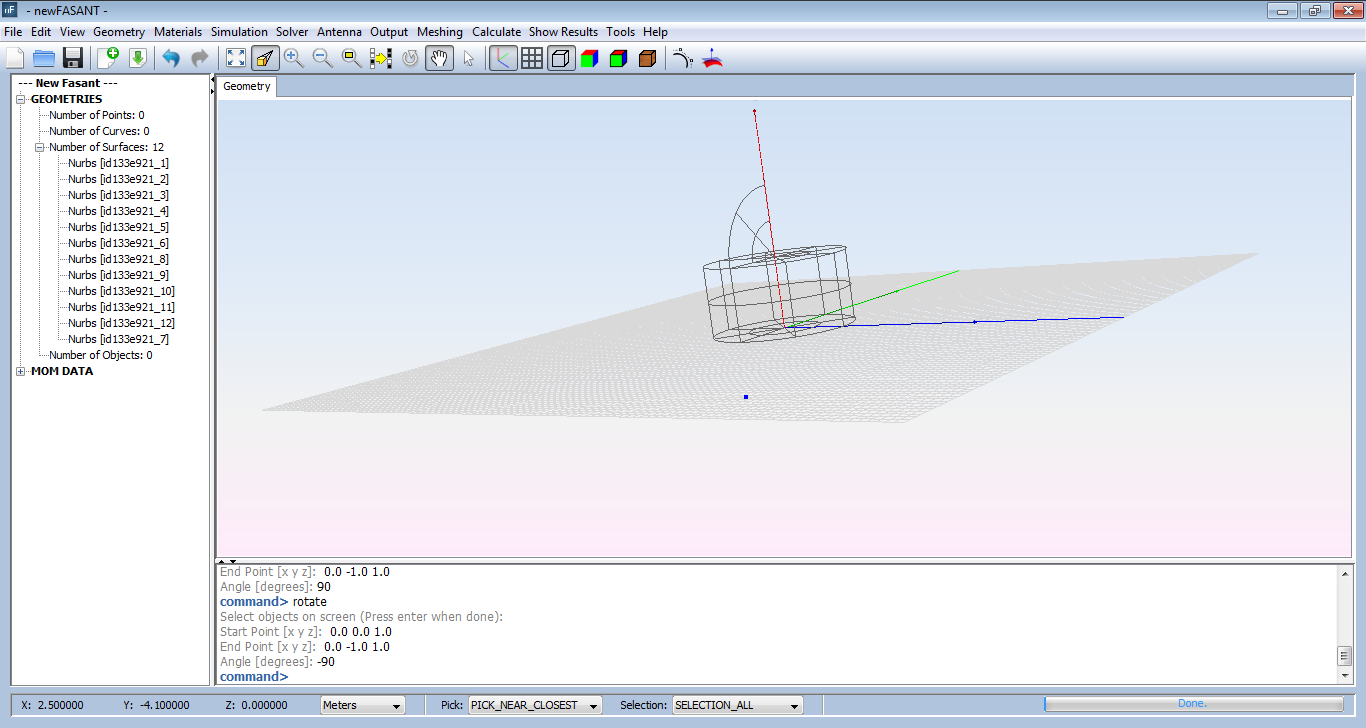
Task: Click the Zoom Out magnifier icon
Action: (322, 58)
